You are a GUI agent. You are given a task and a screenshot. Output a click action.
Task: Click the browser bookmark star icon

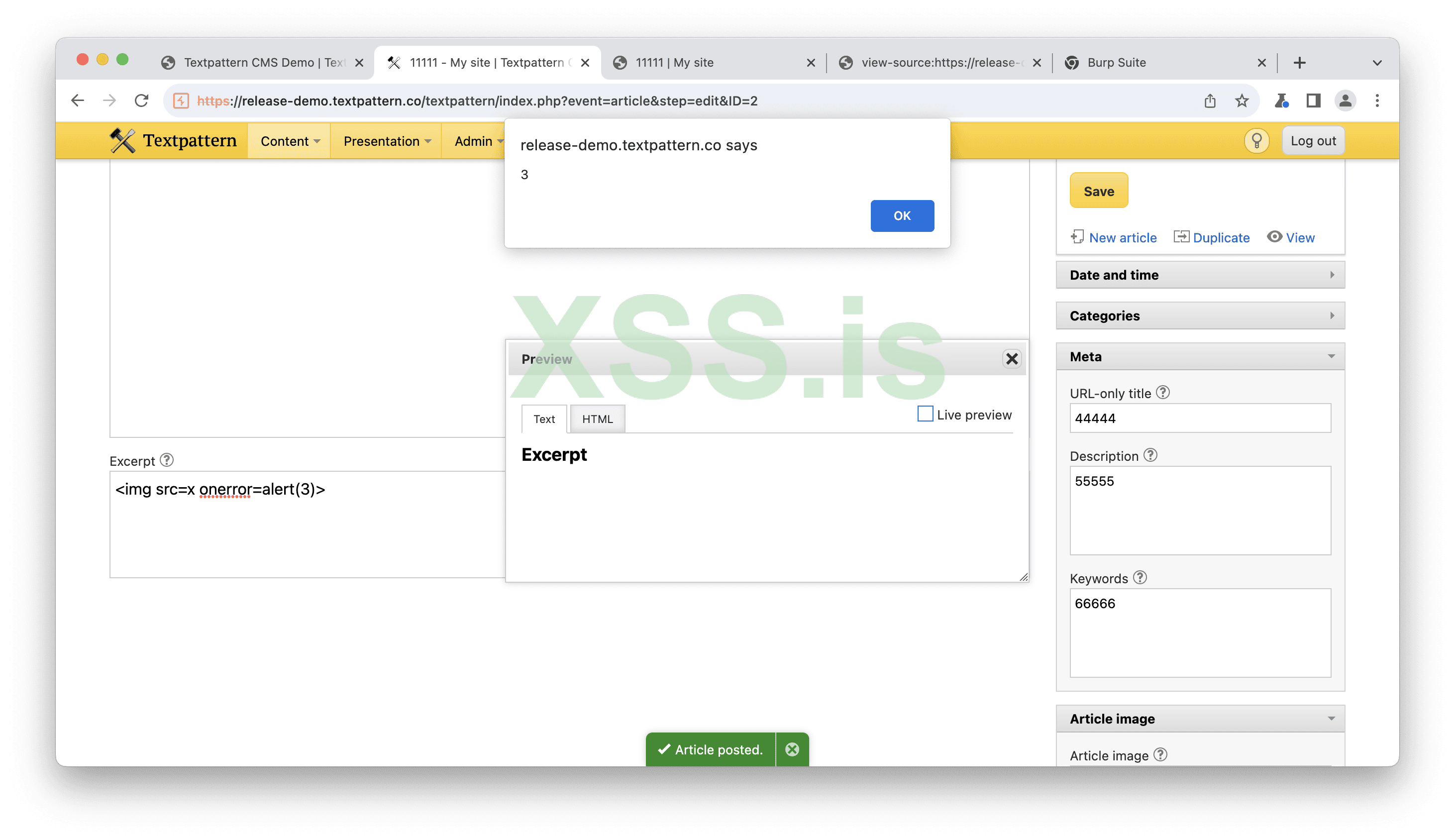(x=1242, y=101)
